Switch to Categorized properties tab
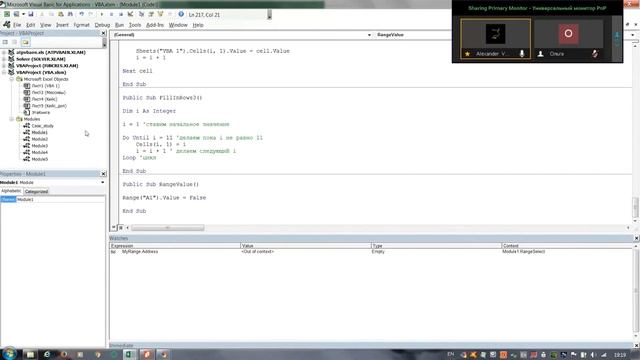The image size is (640, 360). 36,191
